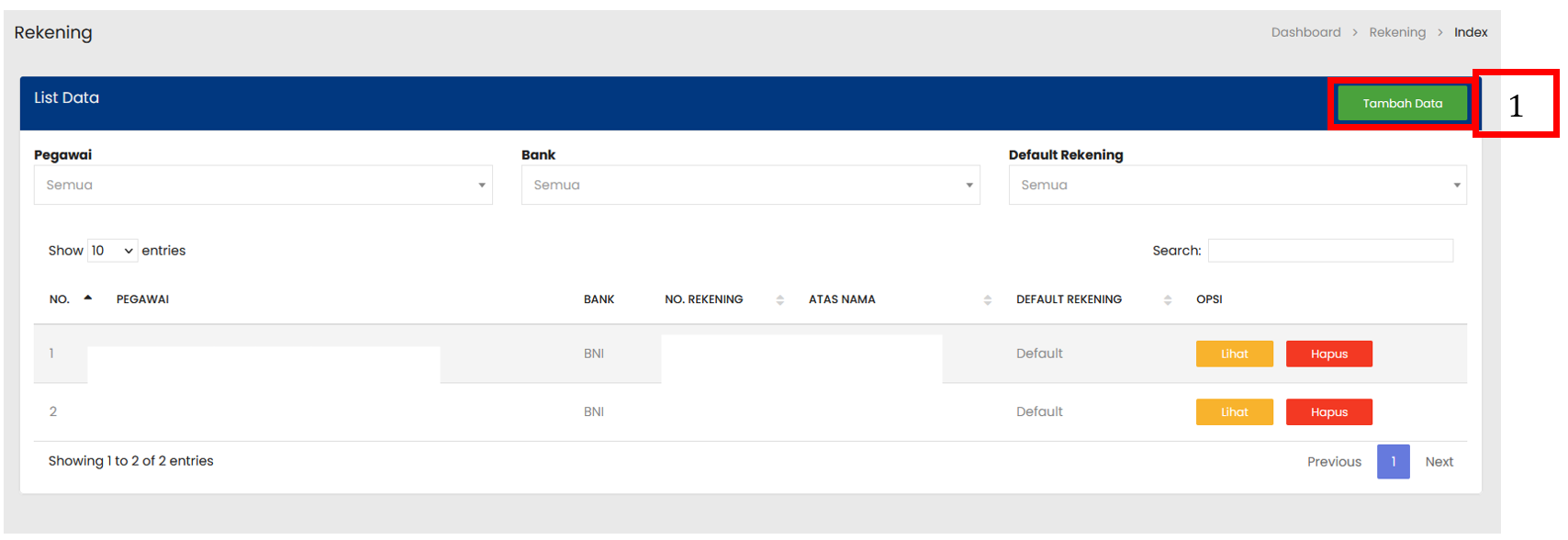The height and width of the screenshot is (540, 1568).
Task: Go to the Next page
Action: coord(1439,462)
